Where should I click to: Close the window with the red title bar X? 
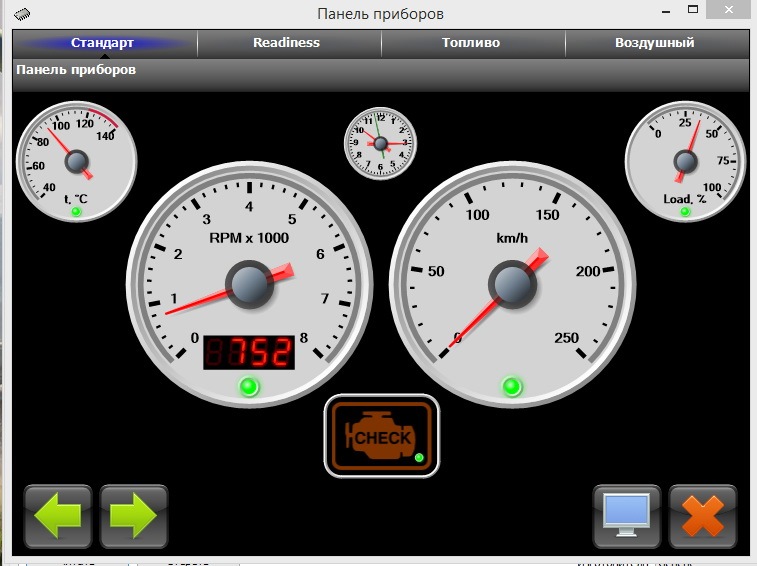[729, 9]
